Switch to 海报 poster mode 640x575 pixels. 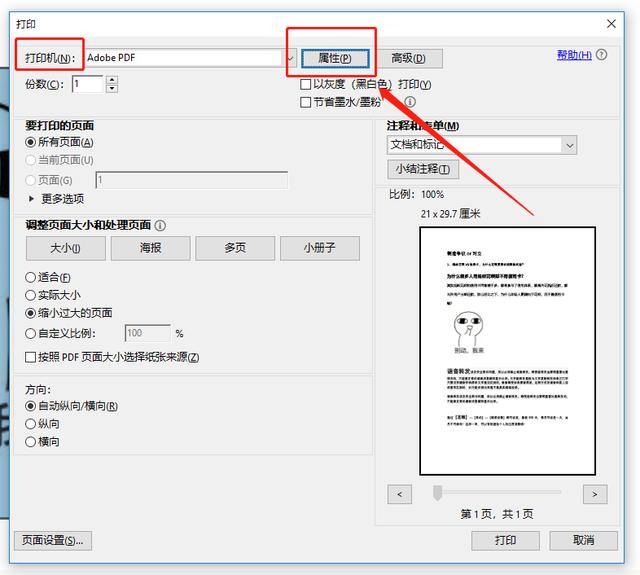click(151, 248)
